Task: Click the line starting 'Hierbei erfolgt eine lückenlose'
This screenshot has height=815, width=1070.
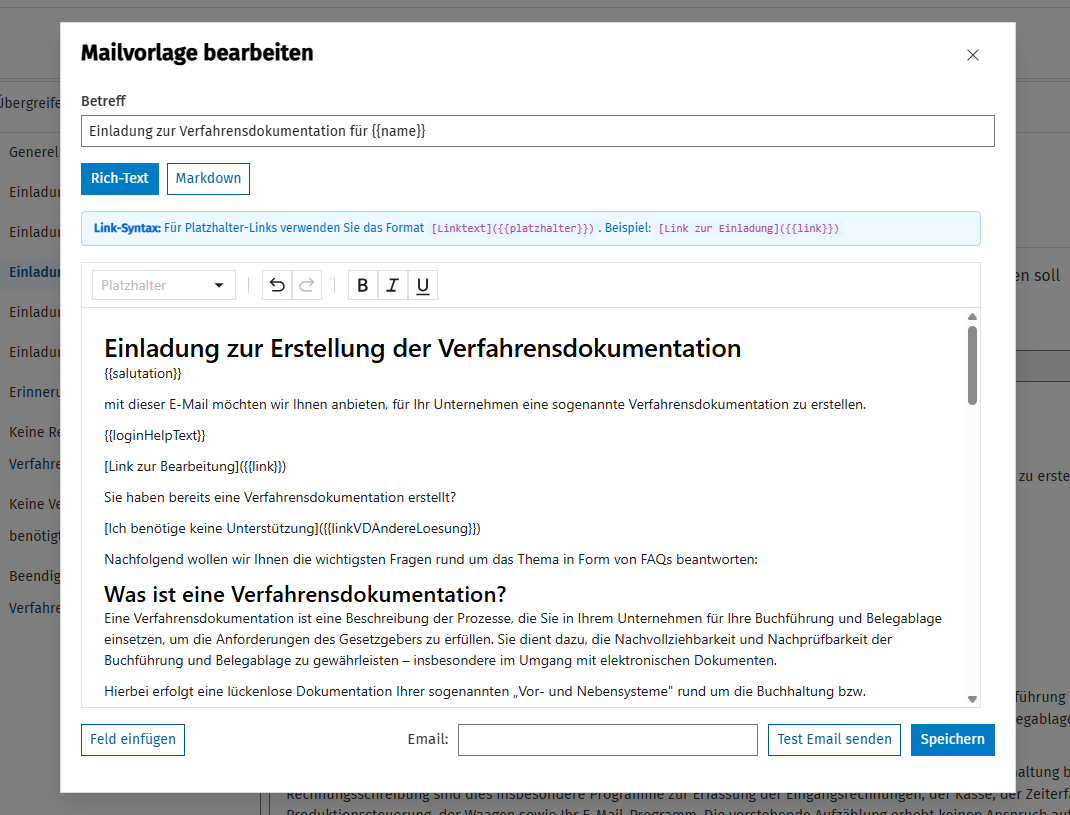Action: pos(485,691)
